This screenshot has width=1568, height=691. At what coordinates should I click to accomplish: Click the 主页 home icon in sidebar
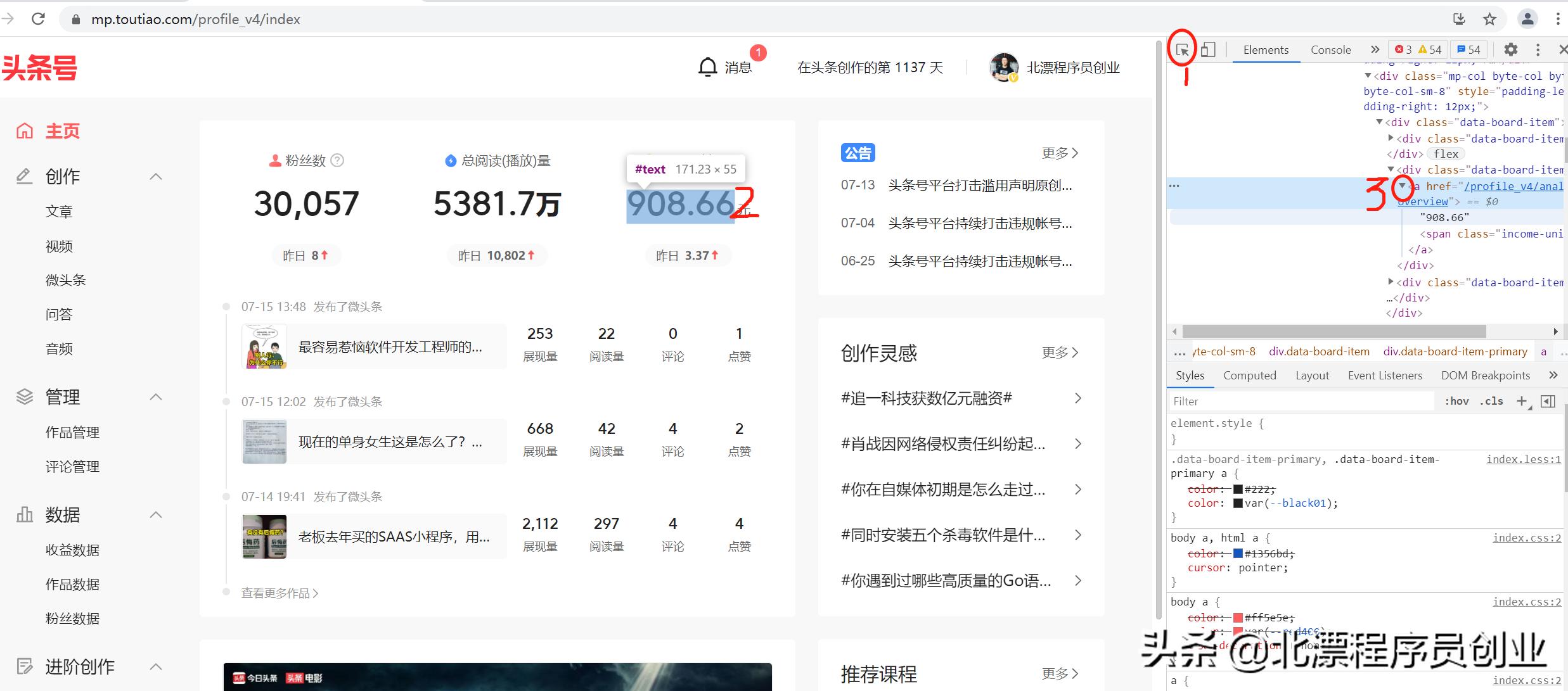[x=24, y=130]
